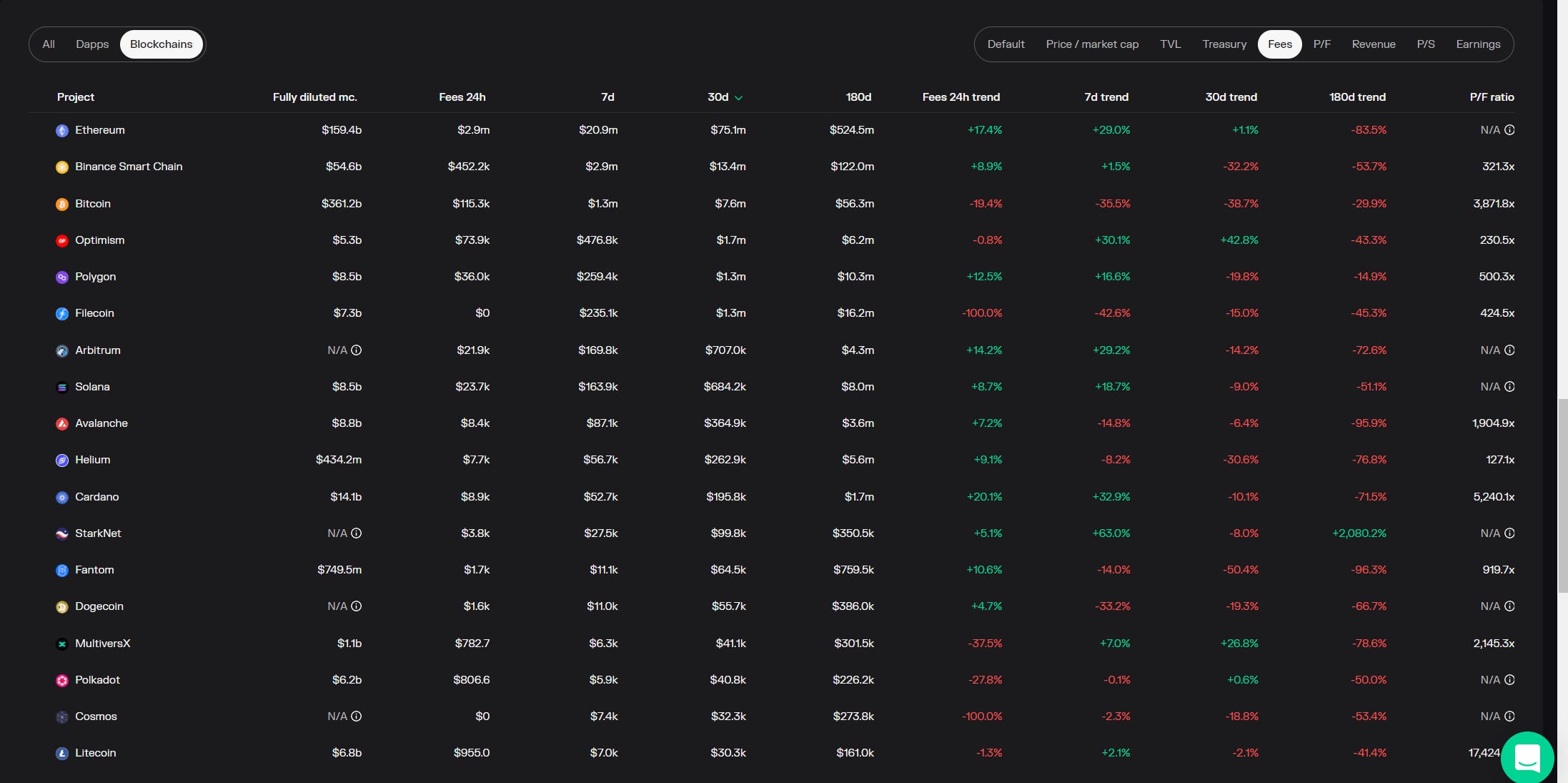
Task: Click the page vertical scrollbar thumb
Action: pyautogui.click(x=1562, y=496)
